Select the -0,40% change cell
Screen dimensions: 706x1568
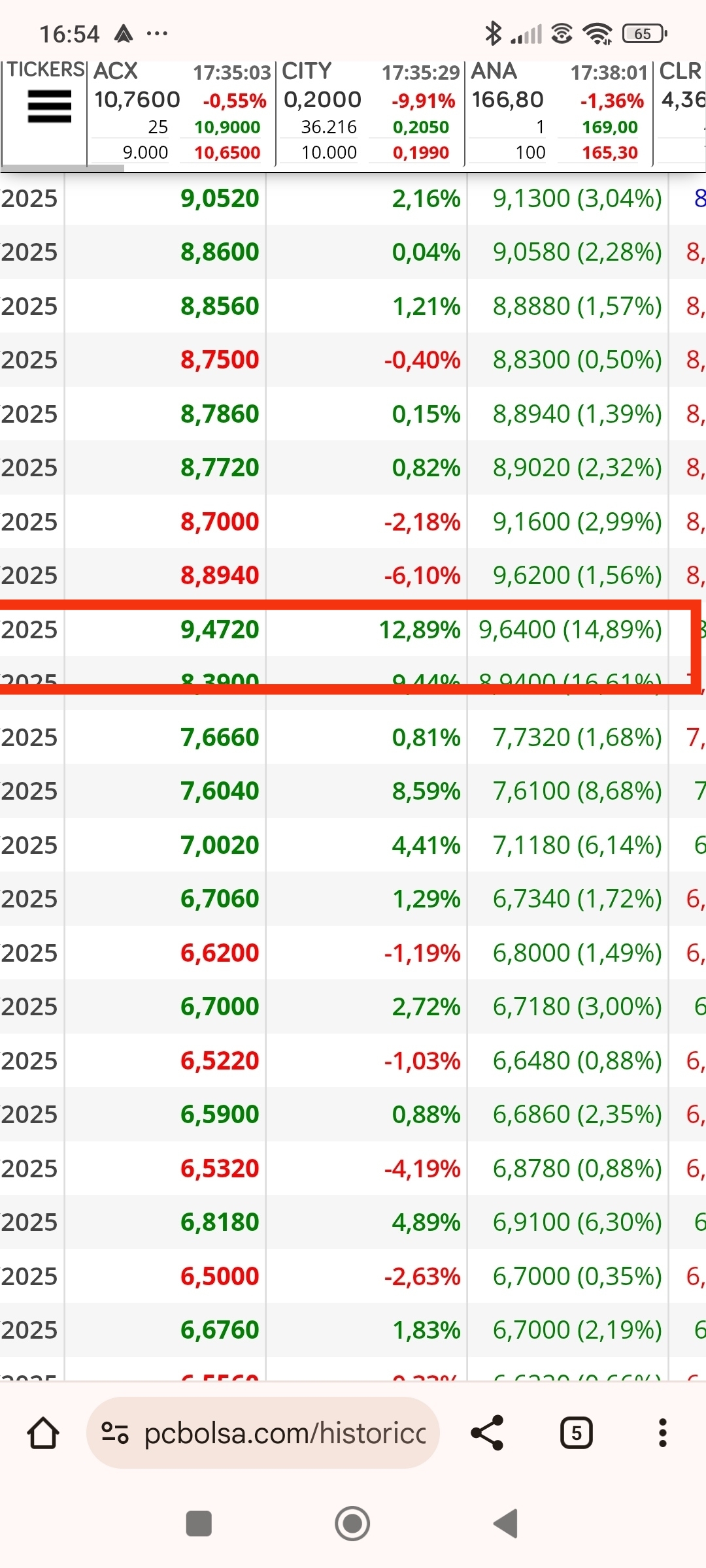point(422,359)
